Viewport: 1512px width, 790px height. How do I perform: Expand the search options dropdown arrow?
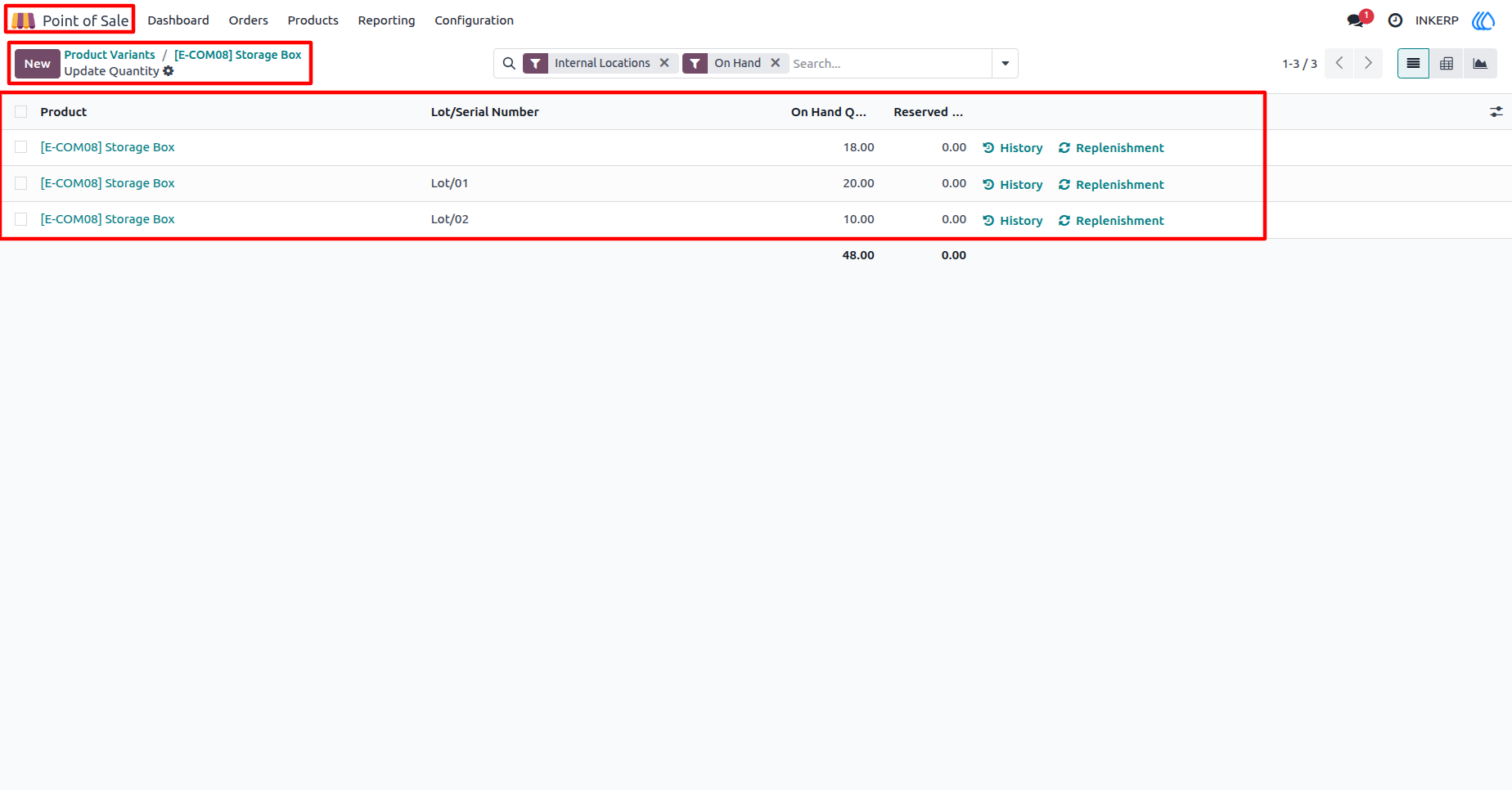click(x=1006, y=63)
